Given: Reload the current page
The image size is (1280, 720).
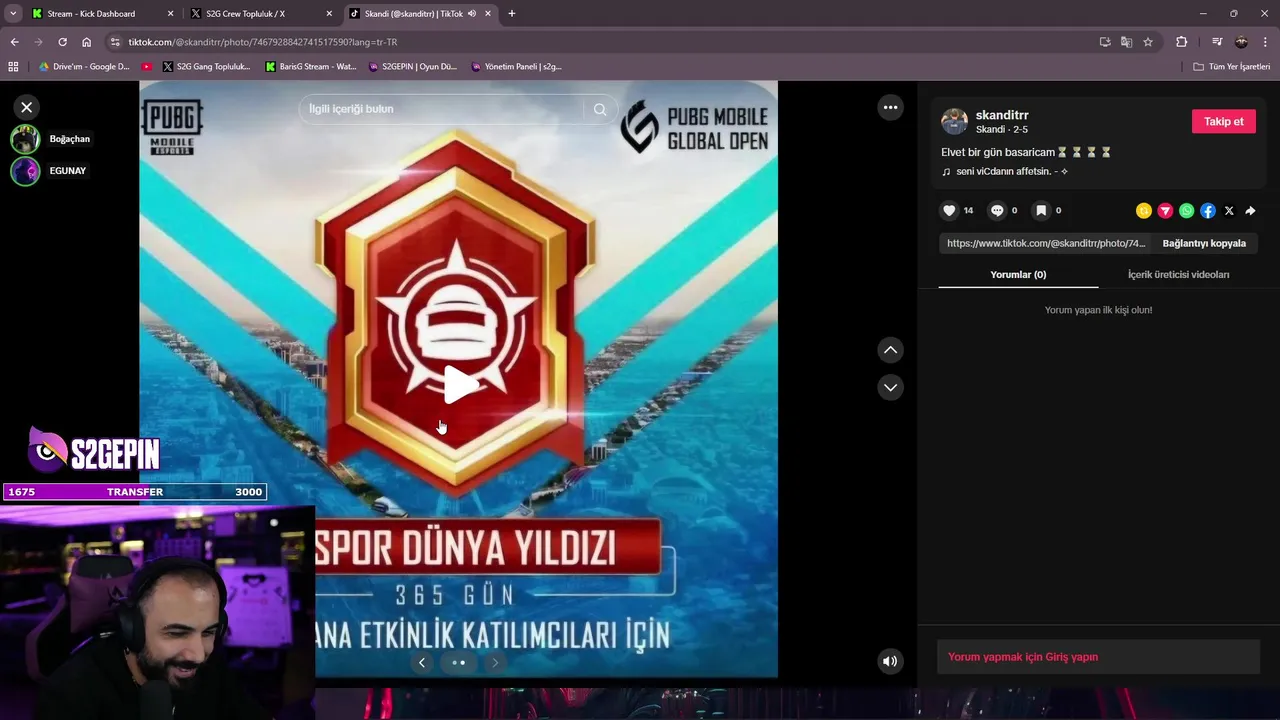Looking at the screenshot, I should 62,42.
